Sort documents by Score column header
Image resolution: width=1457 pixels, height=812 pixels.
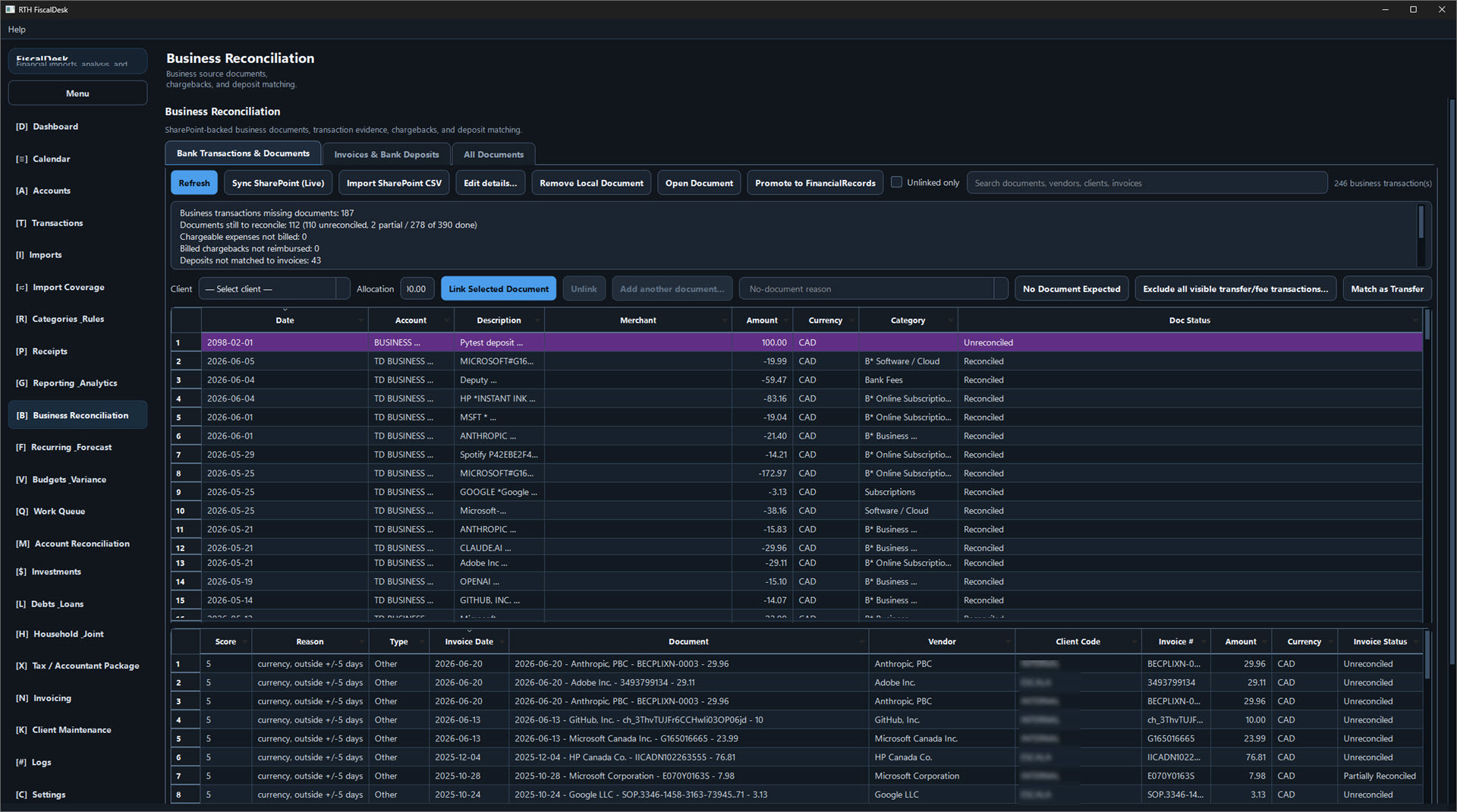tap(225, 642)
